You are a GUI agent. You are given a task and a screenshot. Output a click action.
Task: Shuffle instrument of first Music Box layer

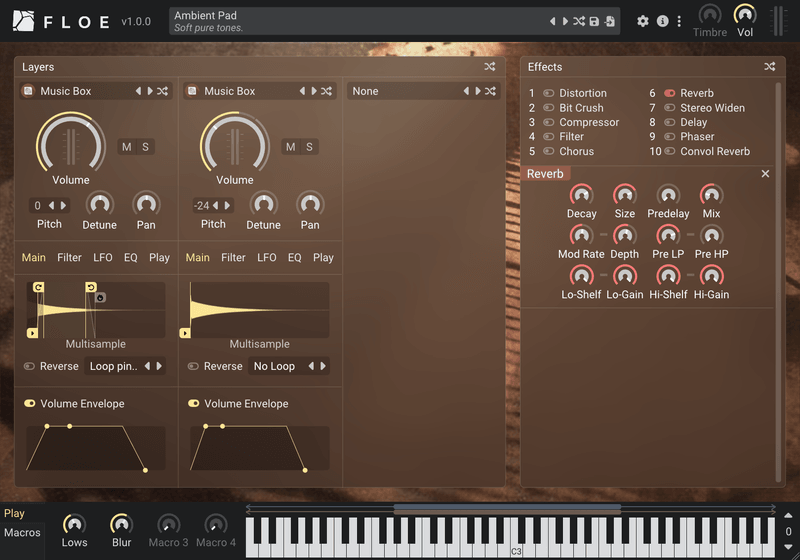pos(162,91)
